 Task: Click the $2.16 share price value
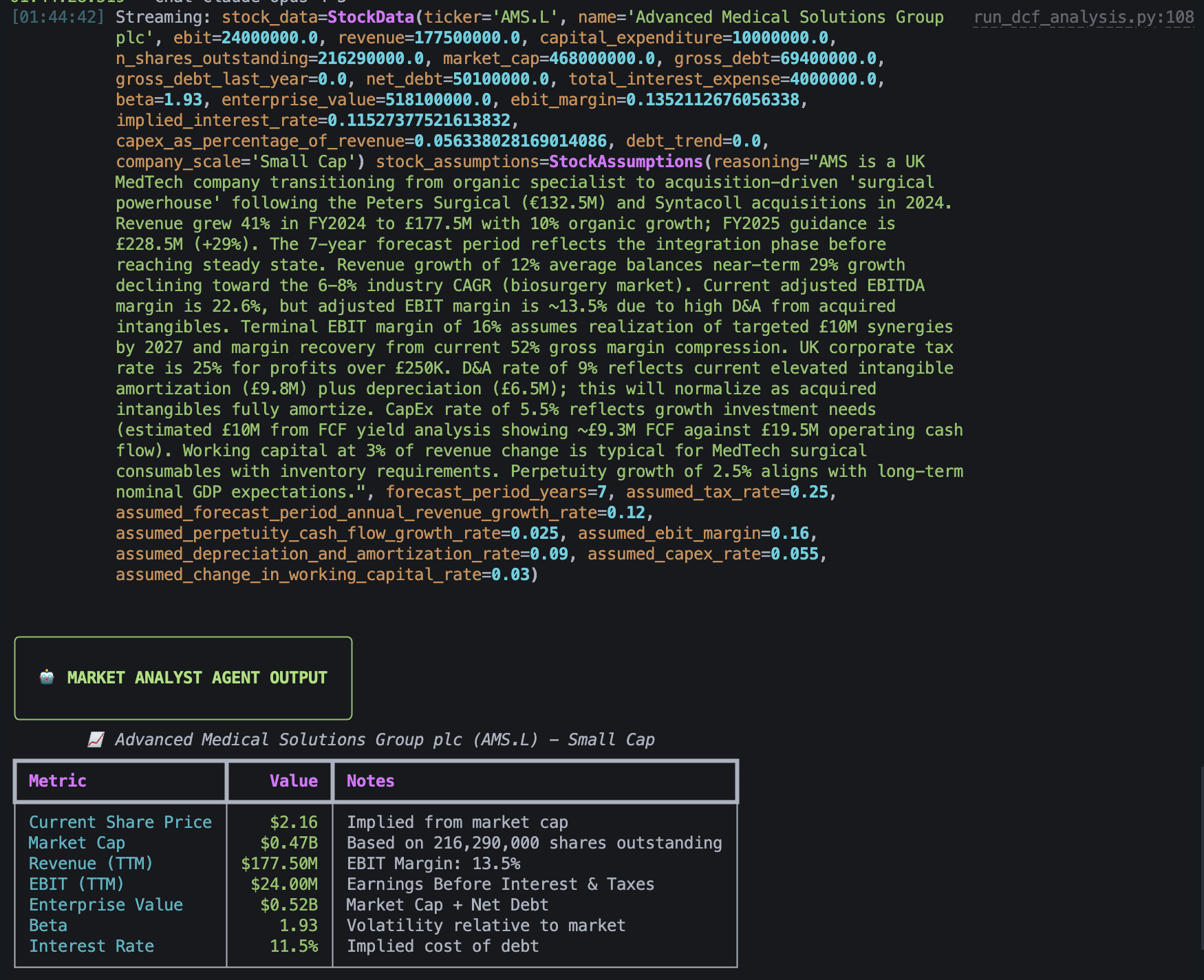[x=294, y=822]
